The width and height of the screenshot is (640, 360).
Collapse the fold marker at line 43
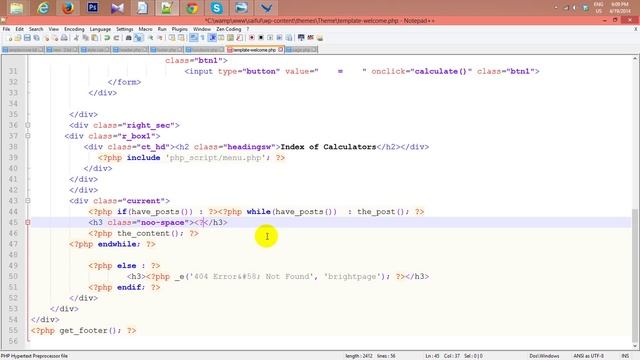pos(28,201)
